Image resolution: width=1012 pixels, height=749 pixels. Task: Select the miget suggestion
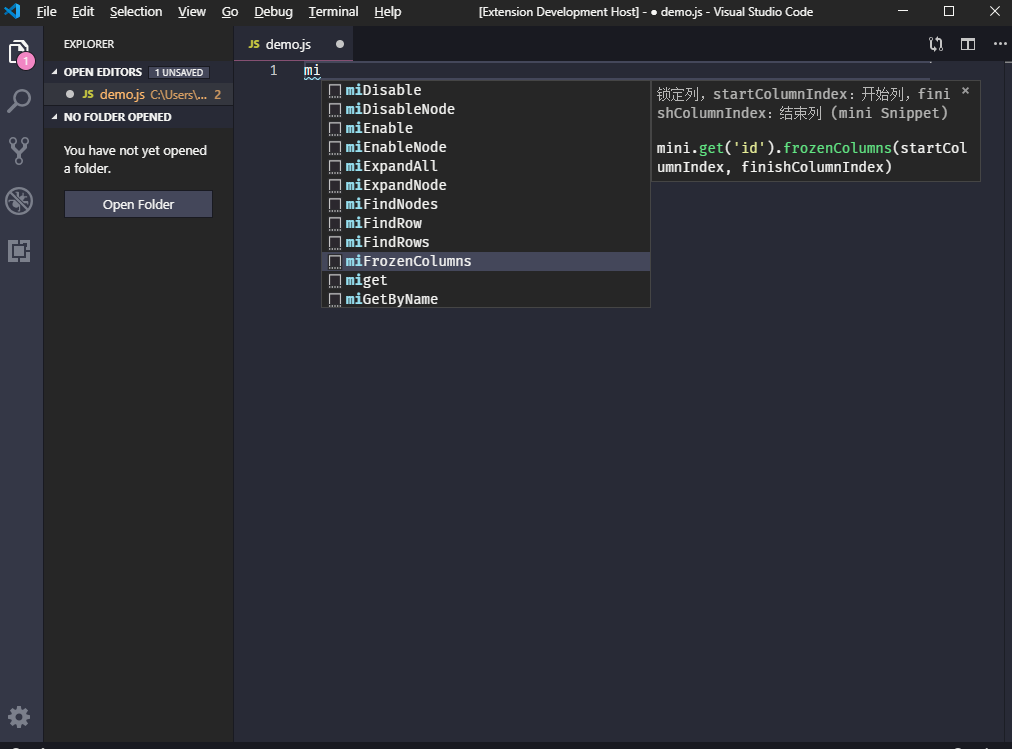point(485,280)
